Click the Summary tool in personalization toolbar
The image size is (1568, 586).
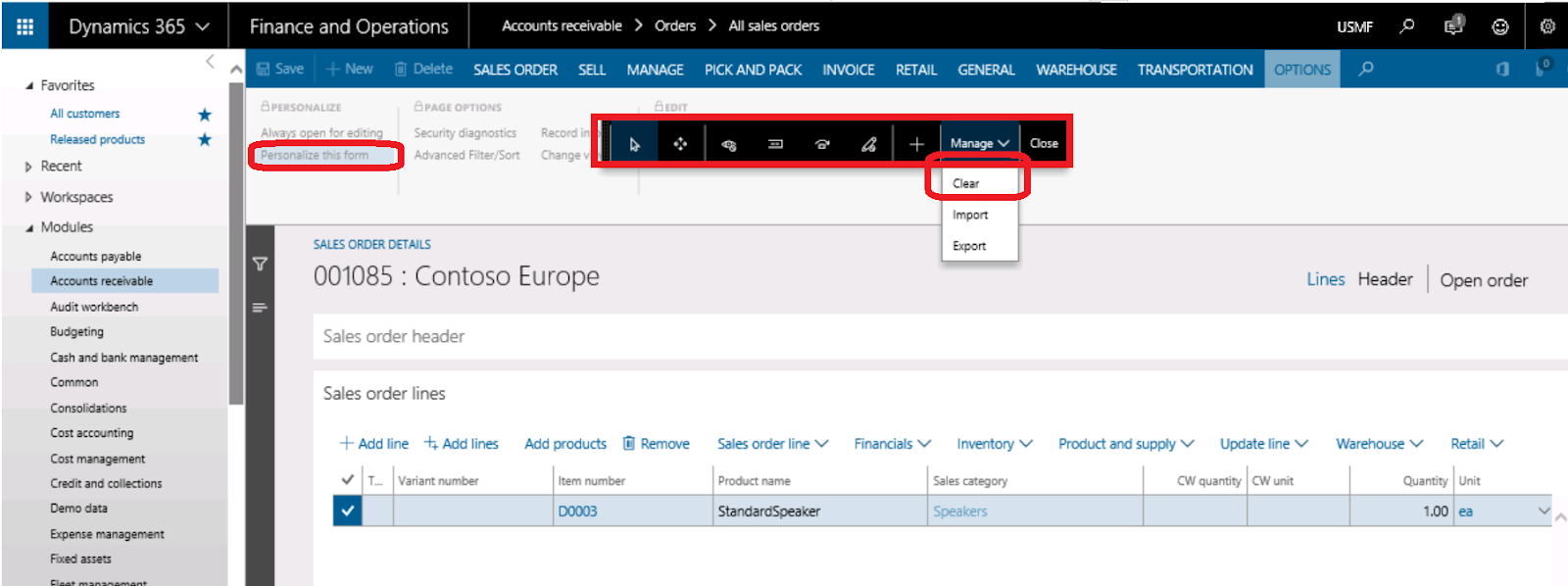click(x=775, y=144)
